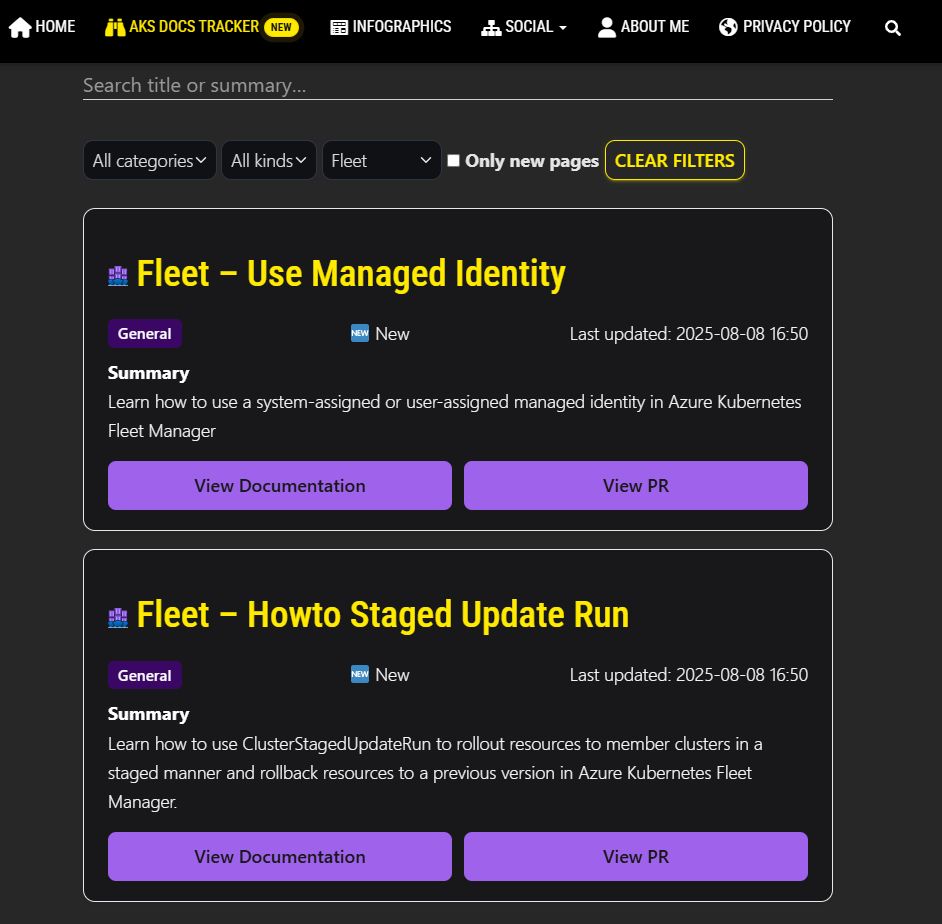
Task: Click the CLEAR FILTERS button
Action: coord(675,160)
